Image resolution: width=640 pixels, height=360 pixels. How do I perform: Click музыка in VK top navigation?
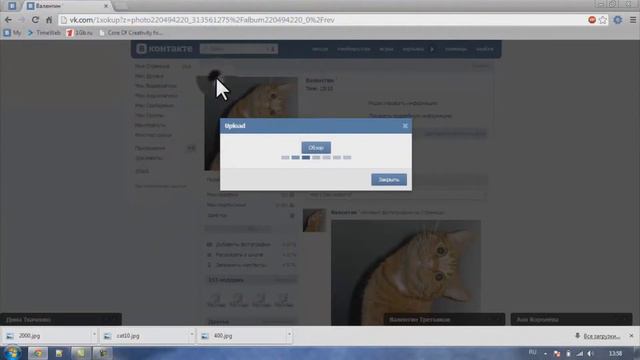click(413, 49)
